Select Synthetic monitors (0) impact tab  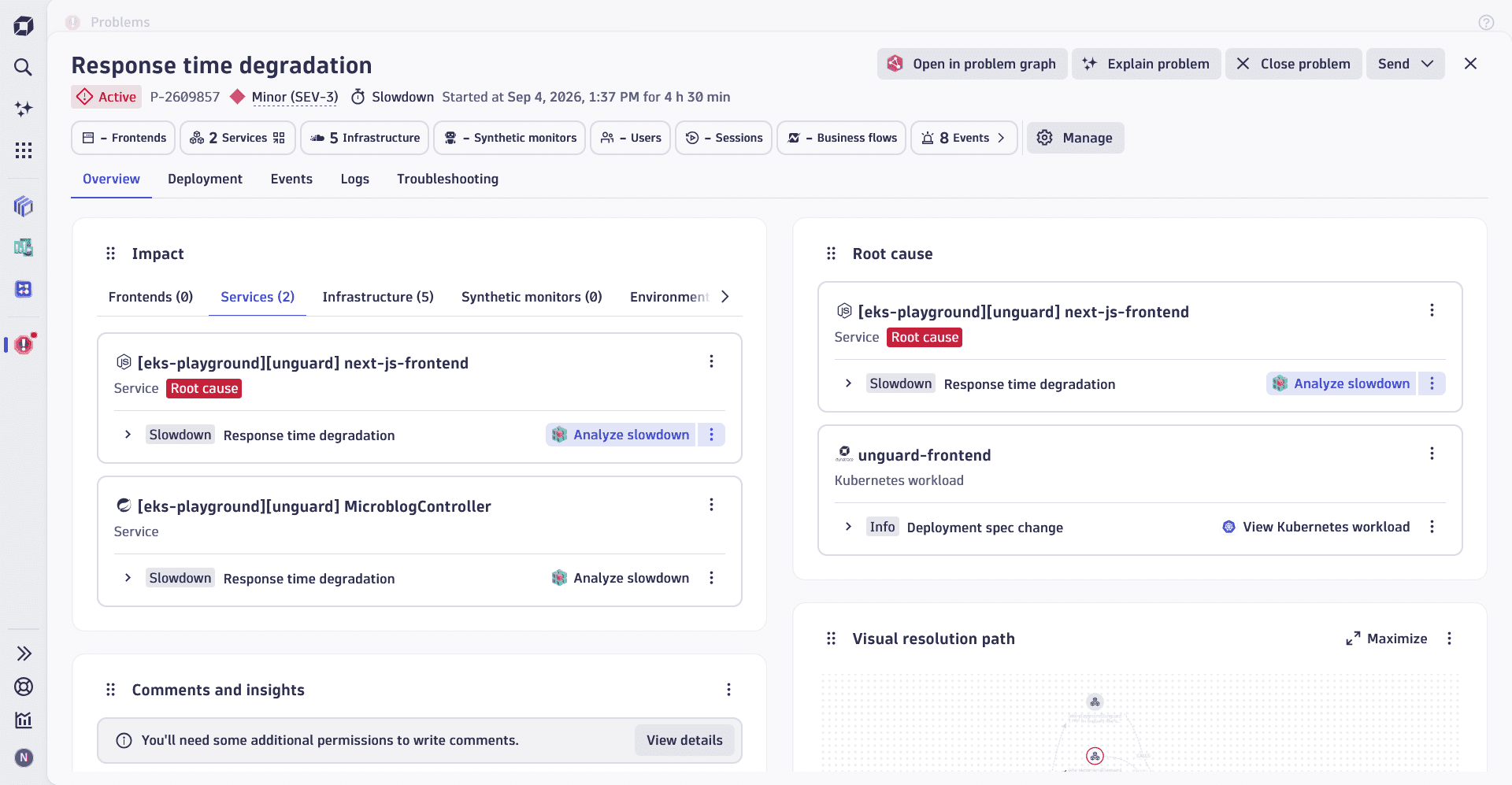[x=532, y=297]
